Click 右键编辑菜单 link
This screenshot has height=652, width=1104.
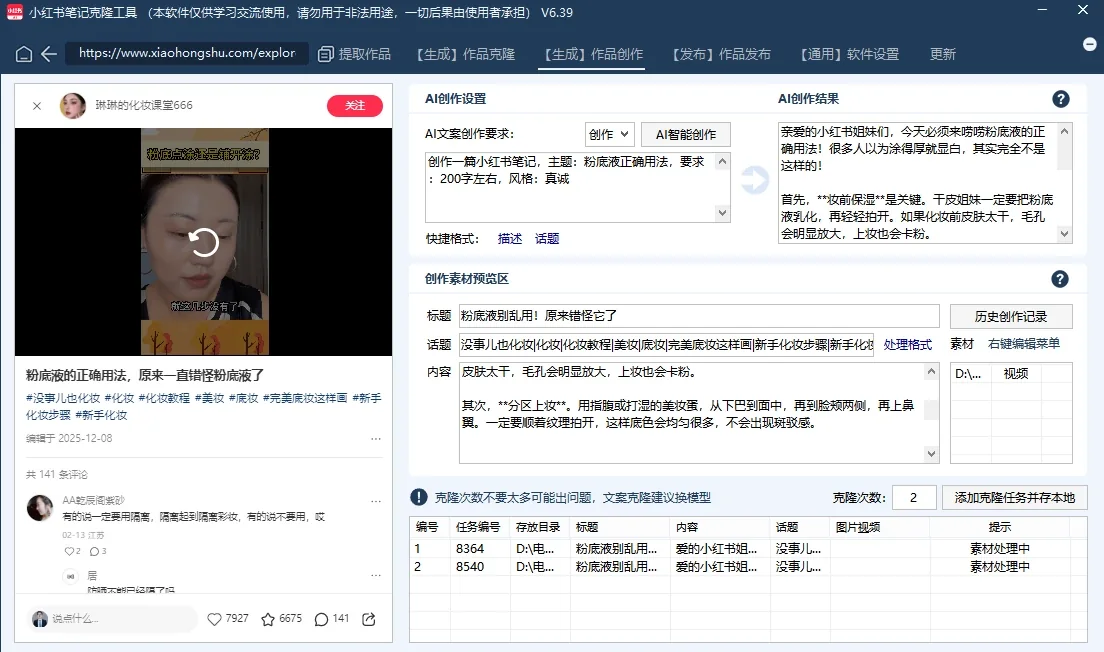pyautogui.click(x=1024, y=344)
